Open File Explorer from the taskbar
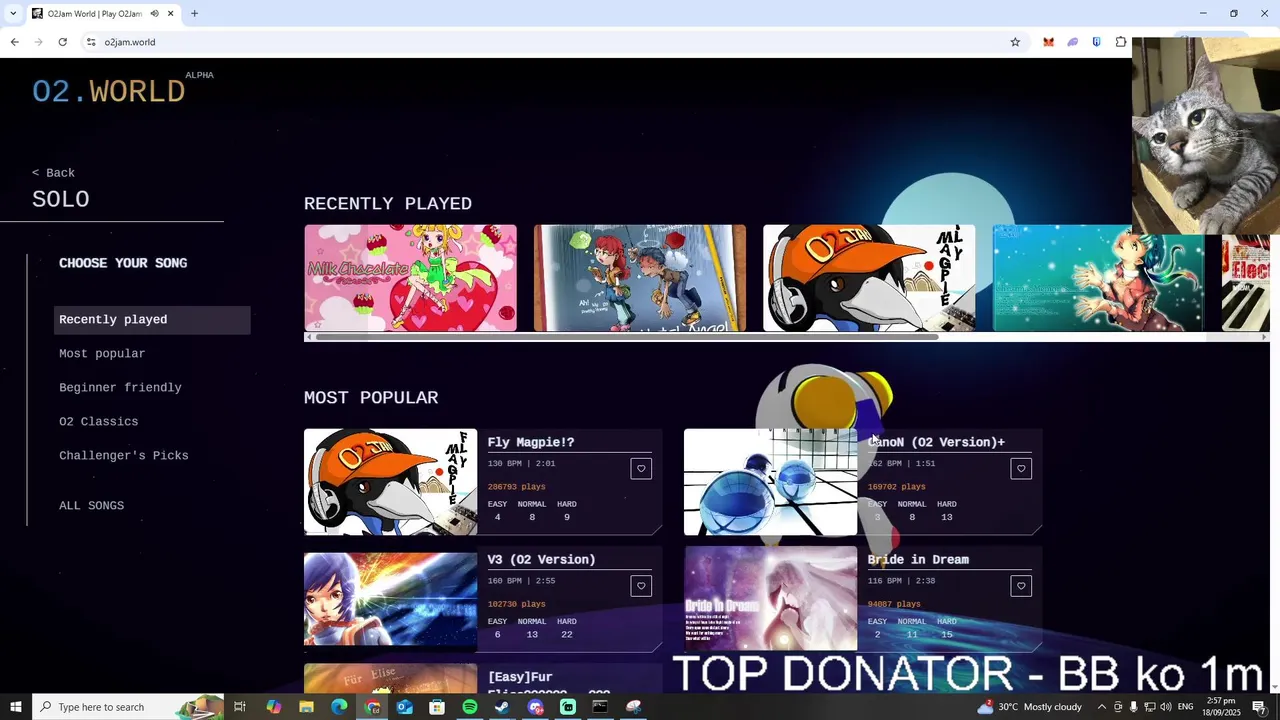The height and width of the screenshot is (720, 1280). click(x=306, y=707)
